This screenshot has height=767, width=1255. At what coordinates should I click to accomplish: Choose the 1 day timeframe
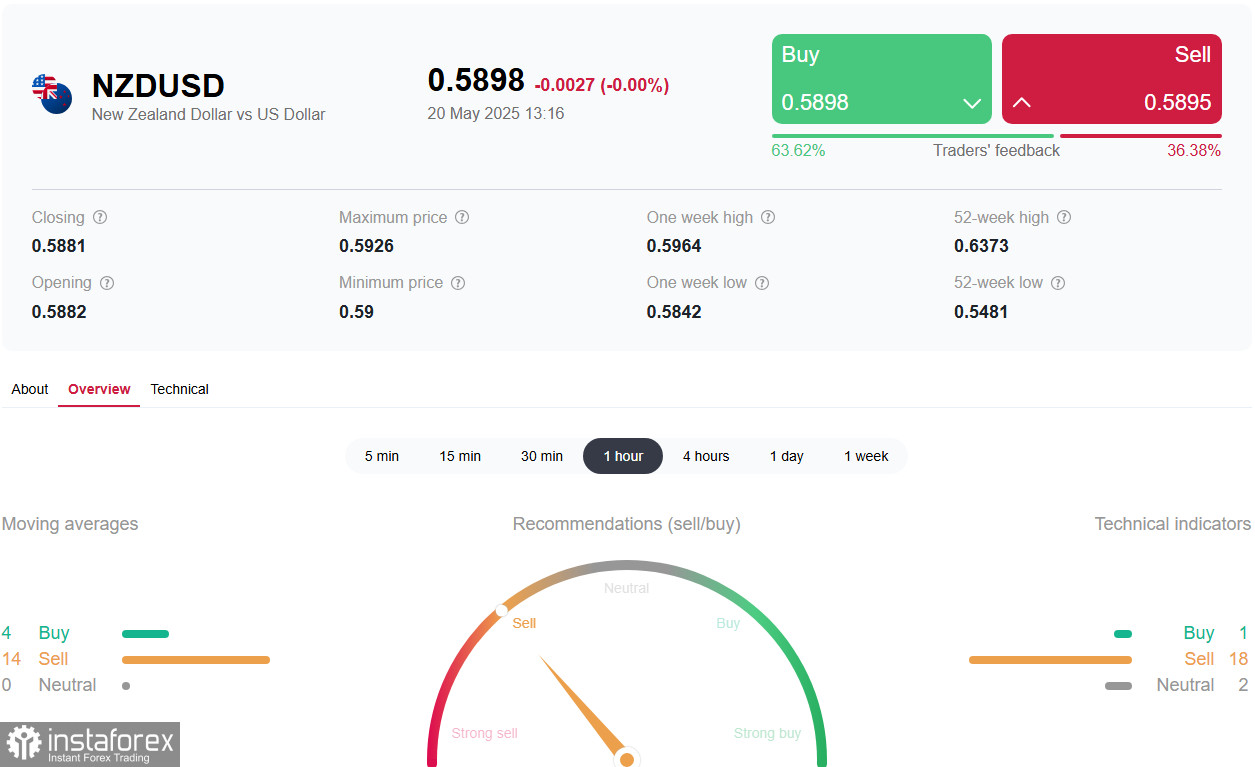[x=787, y=456]
